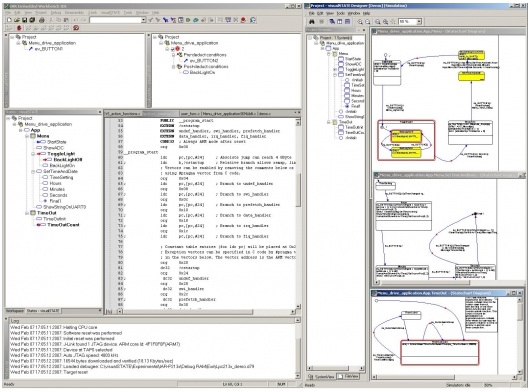Click the rightmost debugger icon in top toolbar

point(253,20)
